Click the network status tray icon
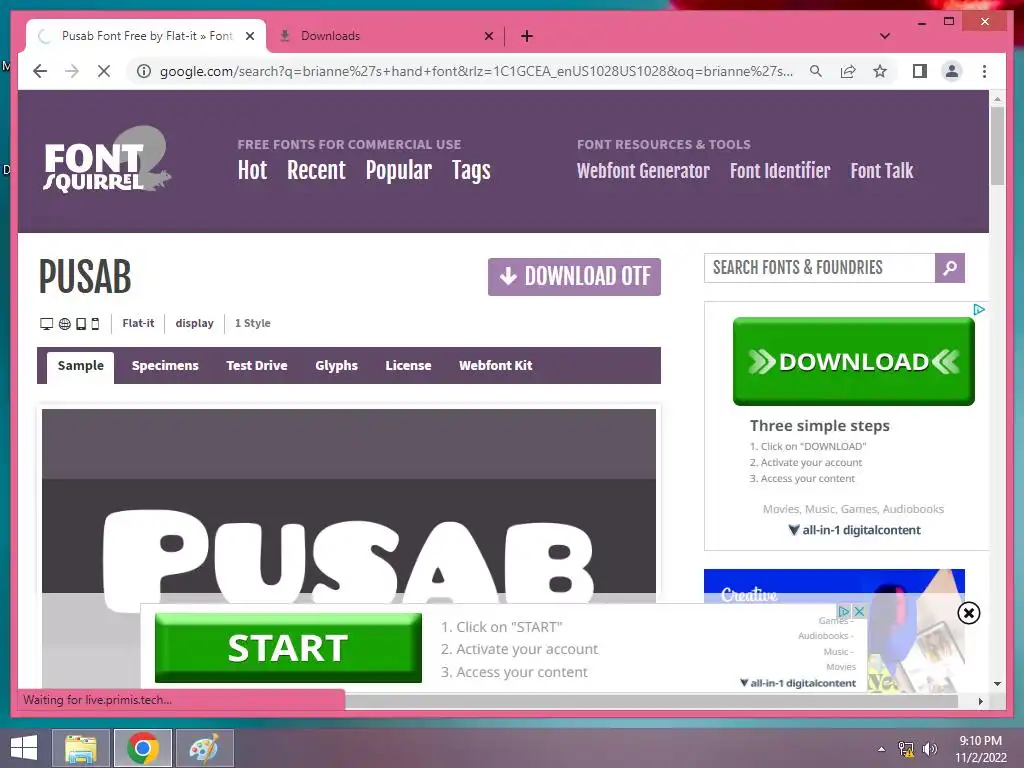 pos(906,749)
